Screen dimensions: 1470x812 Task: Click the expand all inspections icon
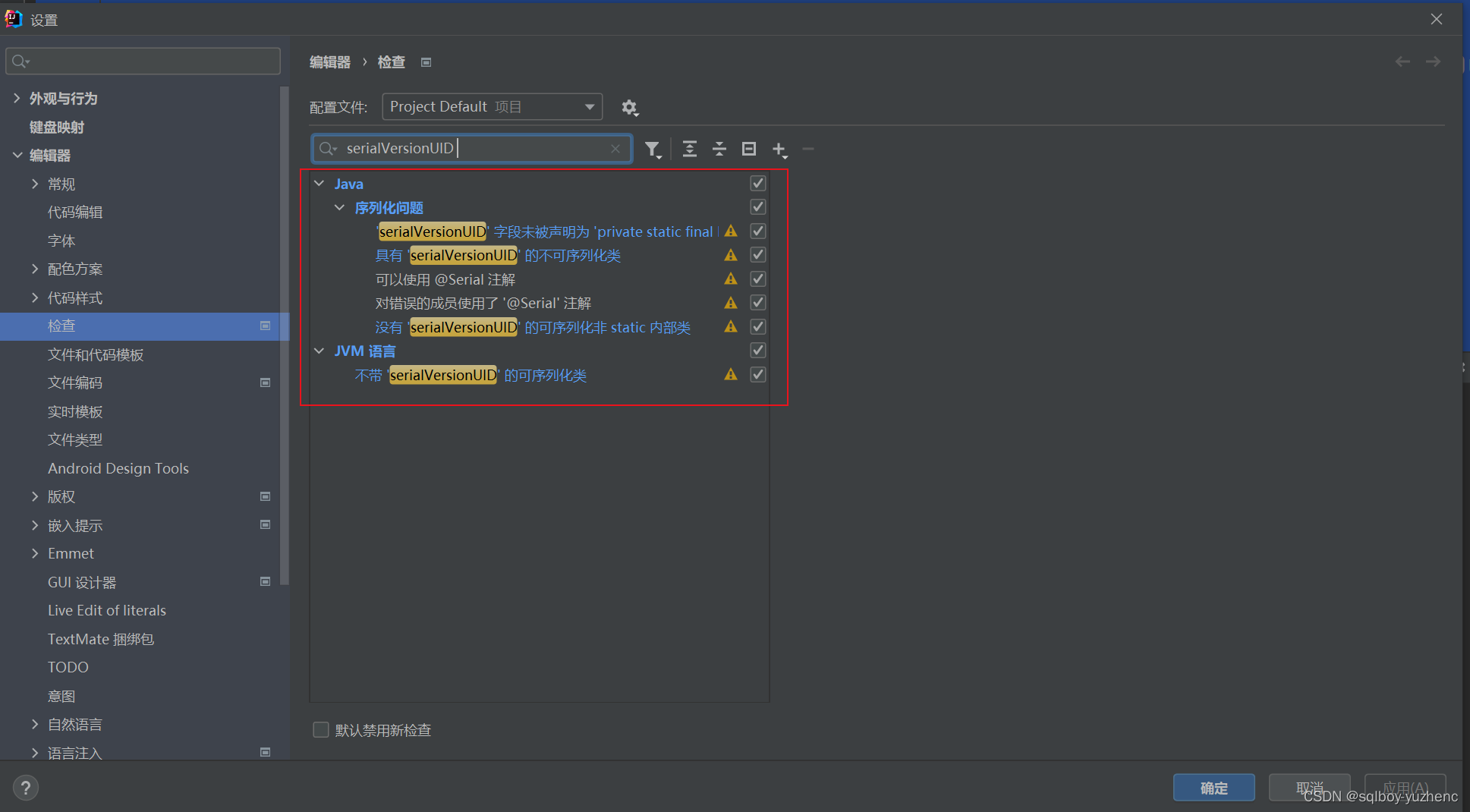689,149
